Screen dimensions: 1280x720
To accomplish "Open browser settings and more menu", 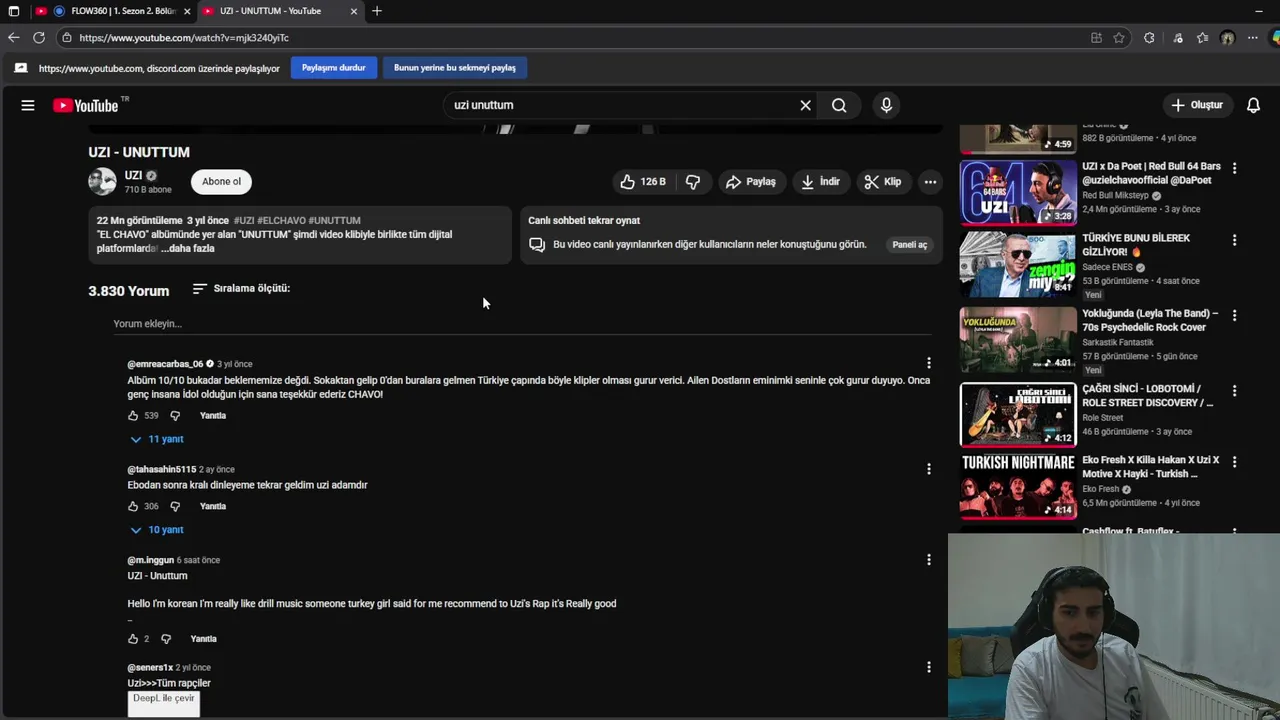I will [1252, 38].
